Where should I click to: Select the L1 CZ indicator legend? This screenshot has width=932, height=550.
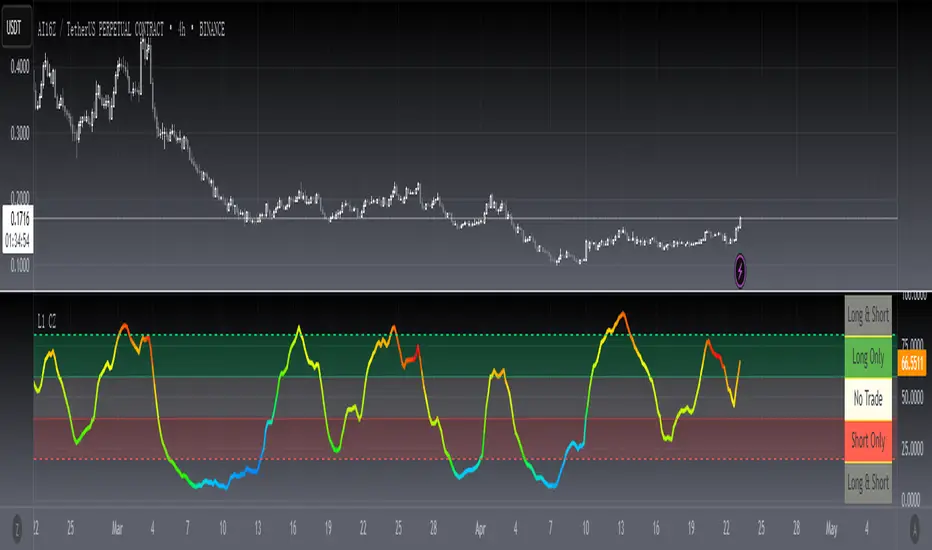pyautogui.click(x=46, y=321)
